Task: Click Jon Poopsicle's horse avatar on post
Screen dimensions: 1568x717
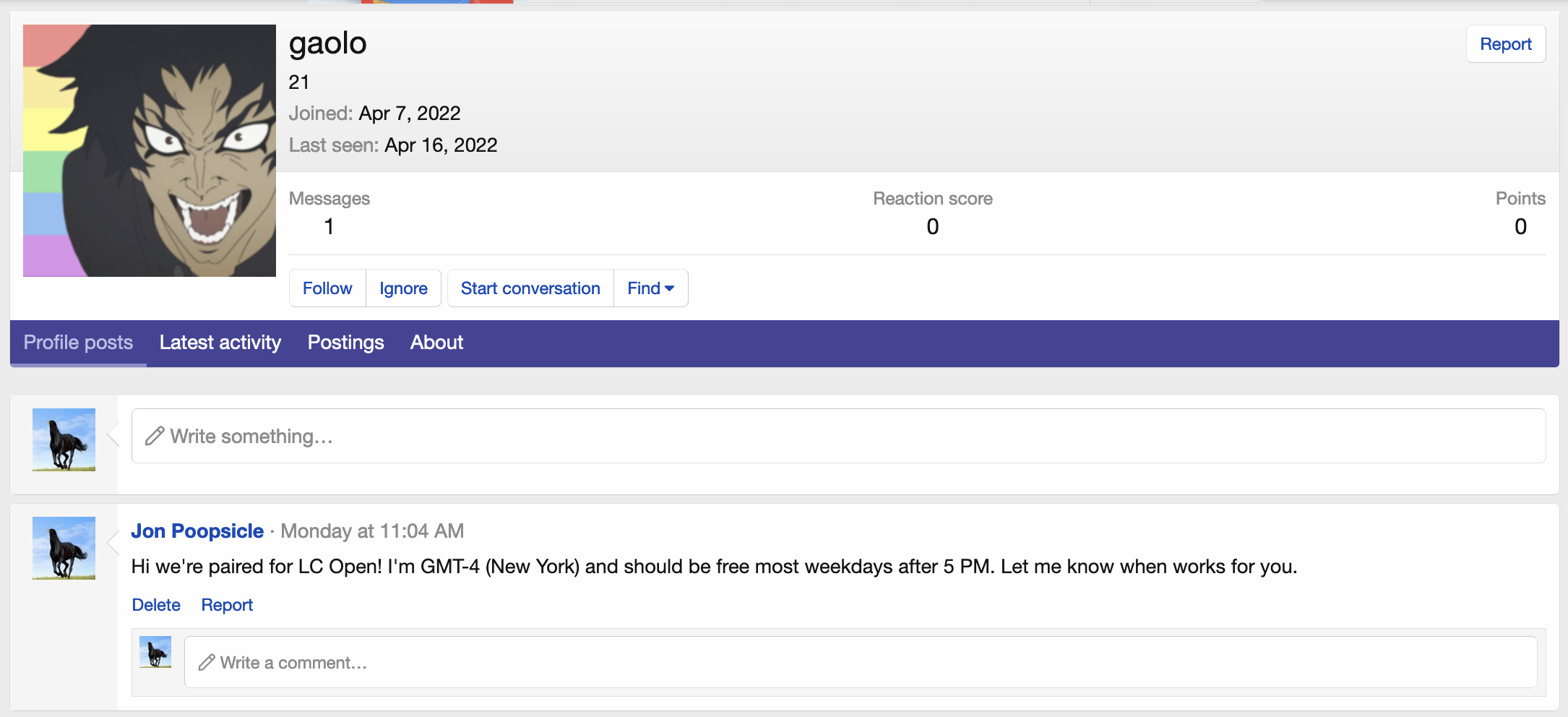Action: pos(64,548)
